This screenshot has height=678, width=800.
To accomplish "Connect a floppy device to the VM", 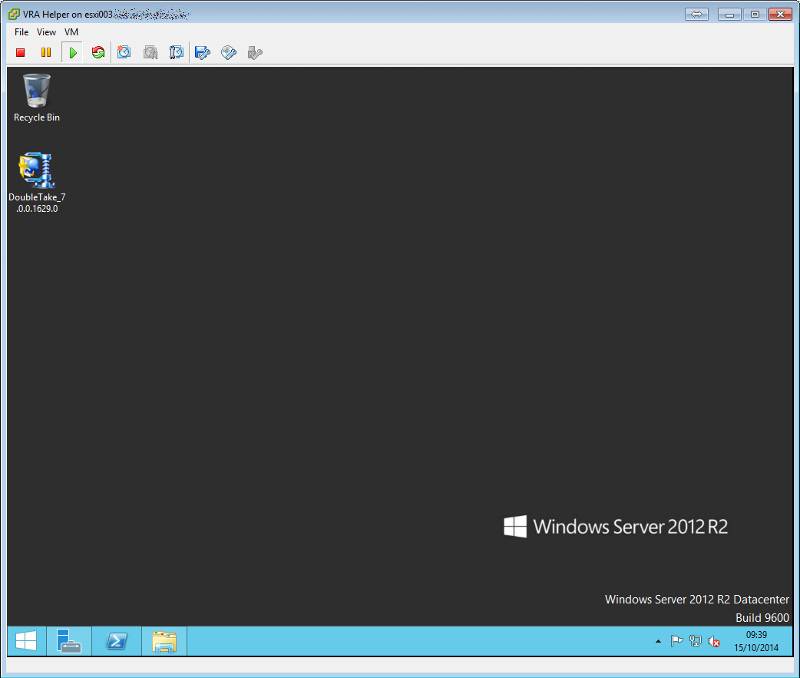I will [x=203, y=53].
